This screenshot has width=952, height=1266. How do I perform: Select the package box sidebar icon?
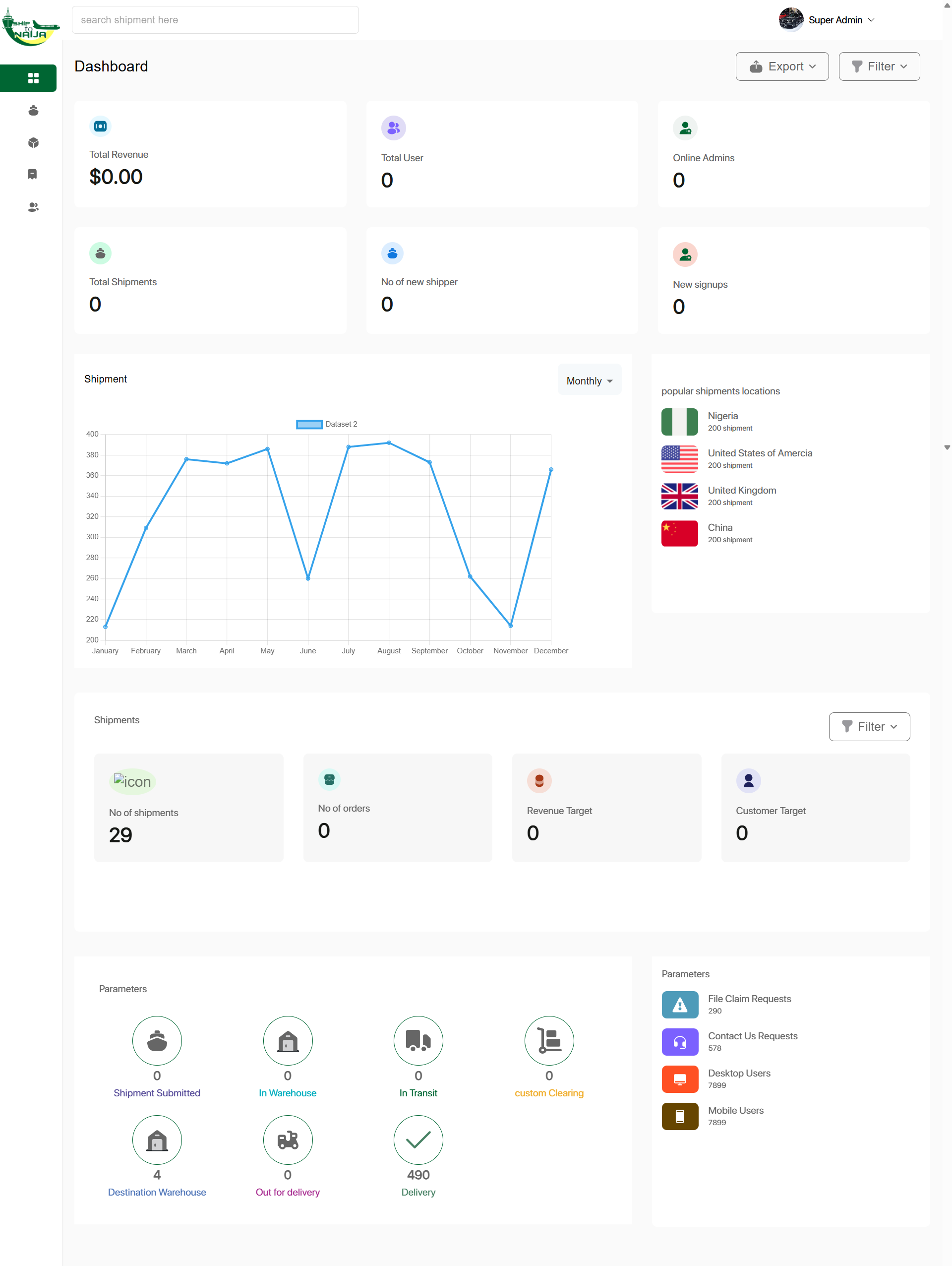click(33, 142)
